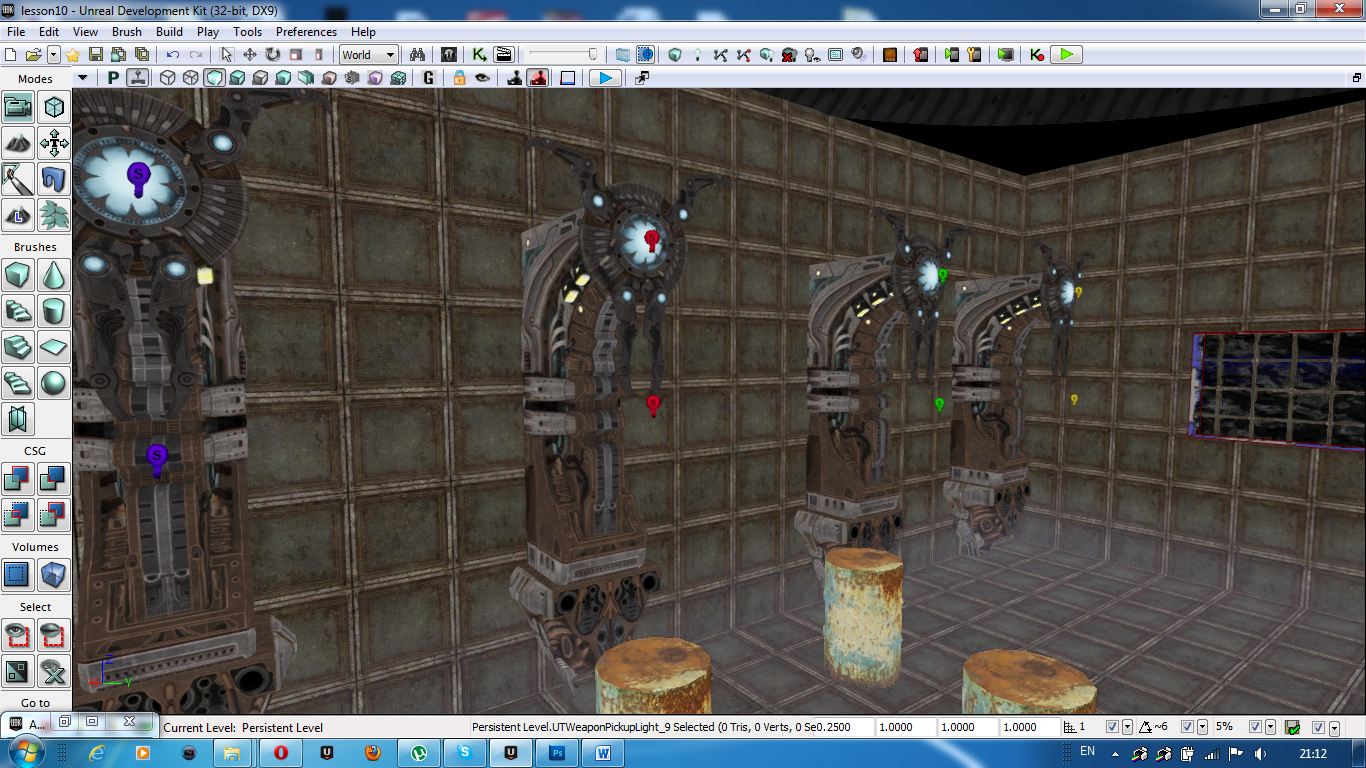Click Play in Viewport blue arrow

pyautogui.click(x=604, y=78)
